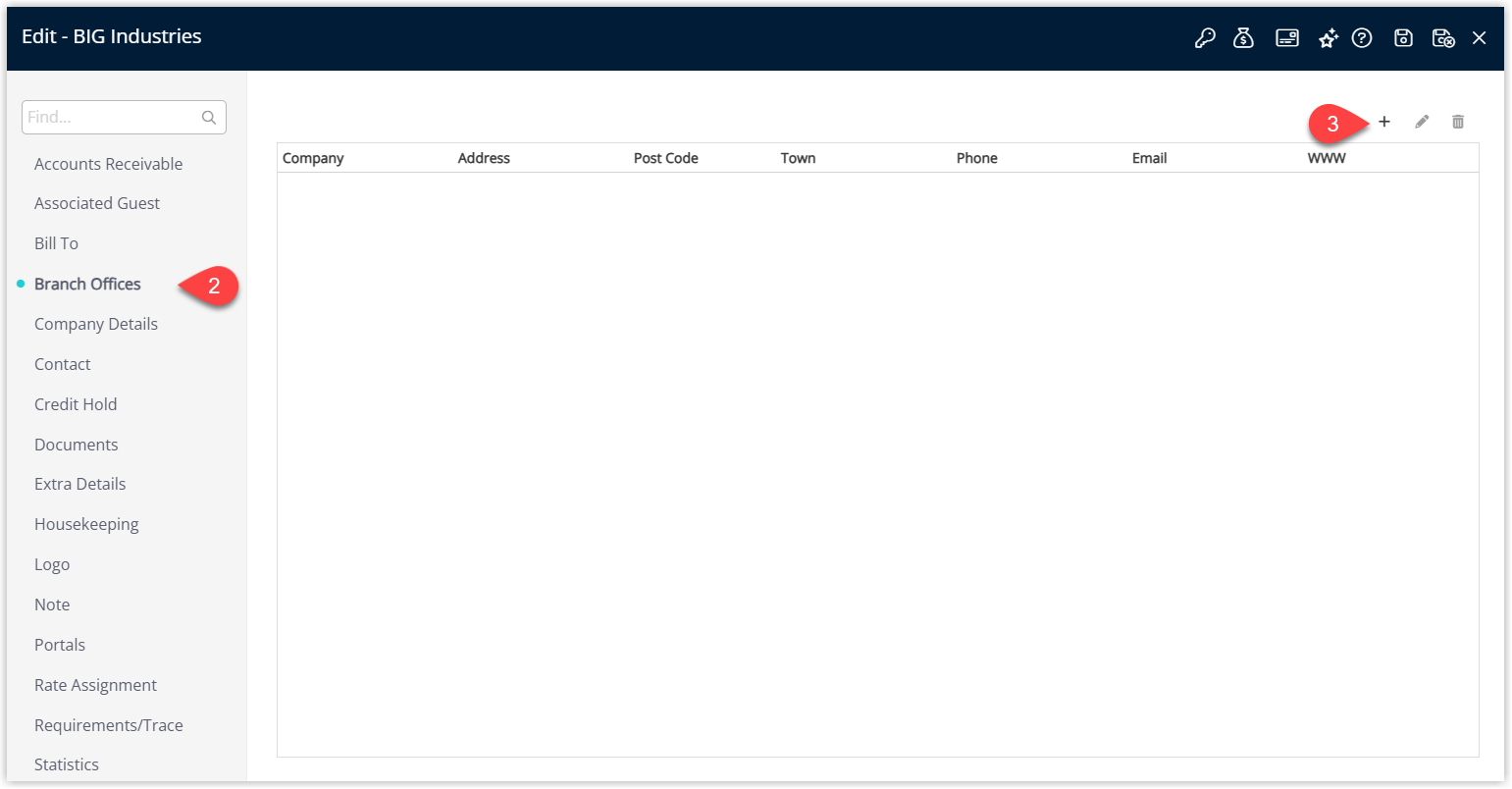
Task: Select Extra Details in sidebar
Action: (x=80, y=484)
